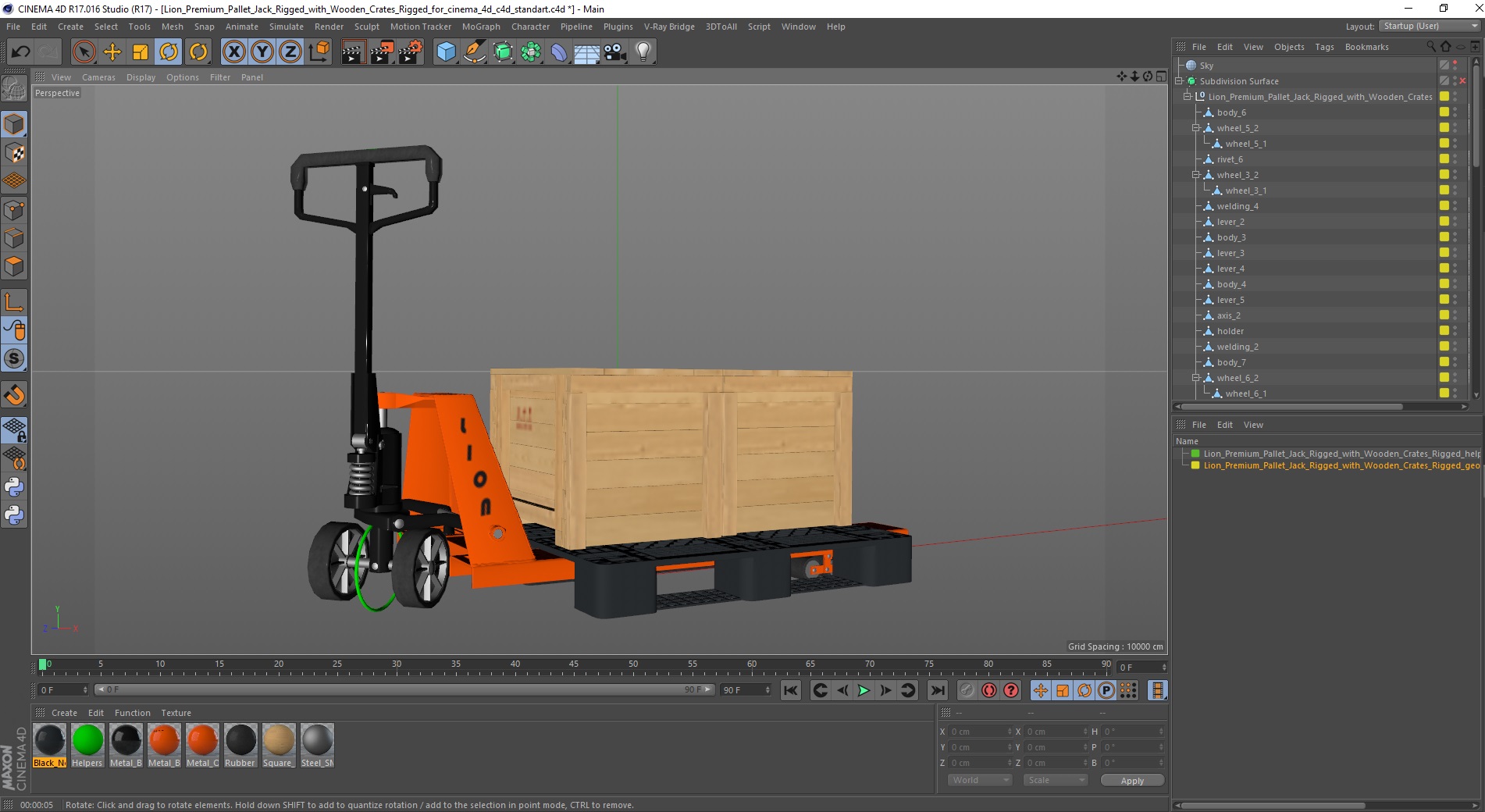This screenshot has width=1485, height=812.
Task: Open the MoGraph menu
Action: click(481, 27)
